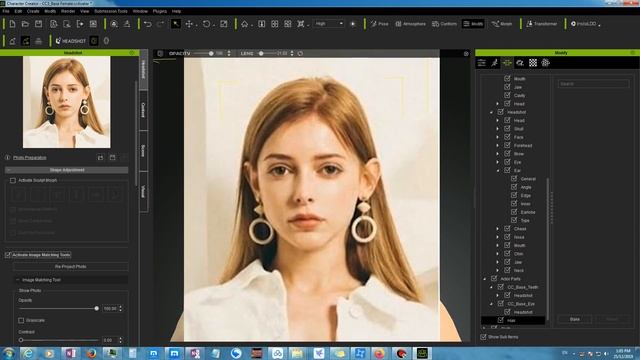Open the Window menu
The image size is (640, 360).
point(140,11)
